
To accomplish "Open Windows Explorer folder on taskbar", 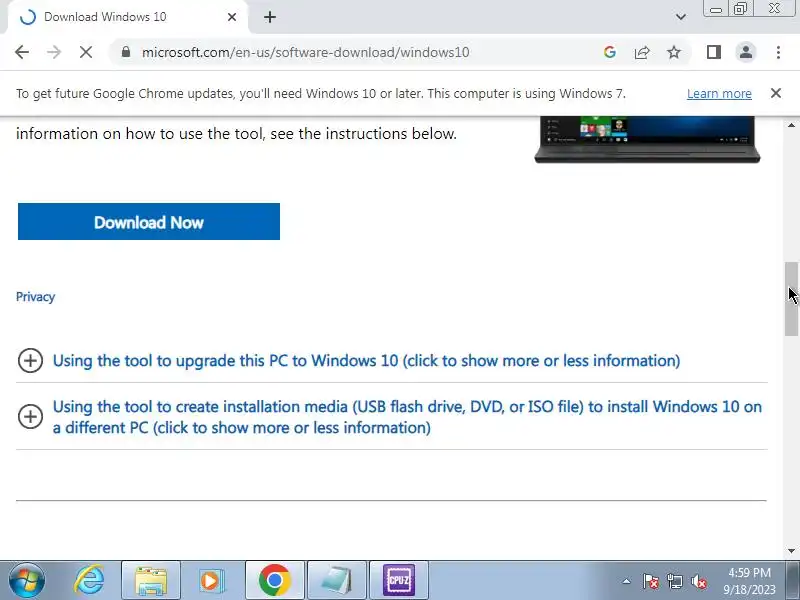I will click(151, 581).
